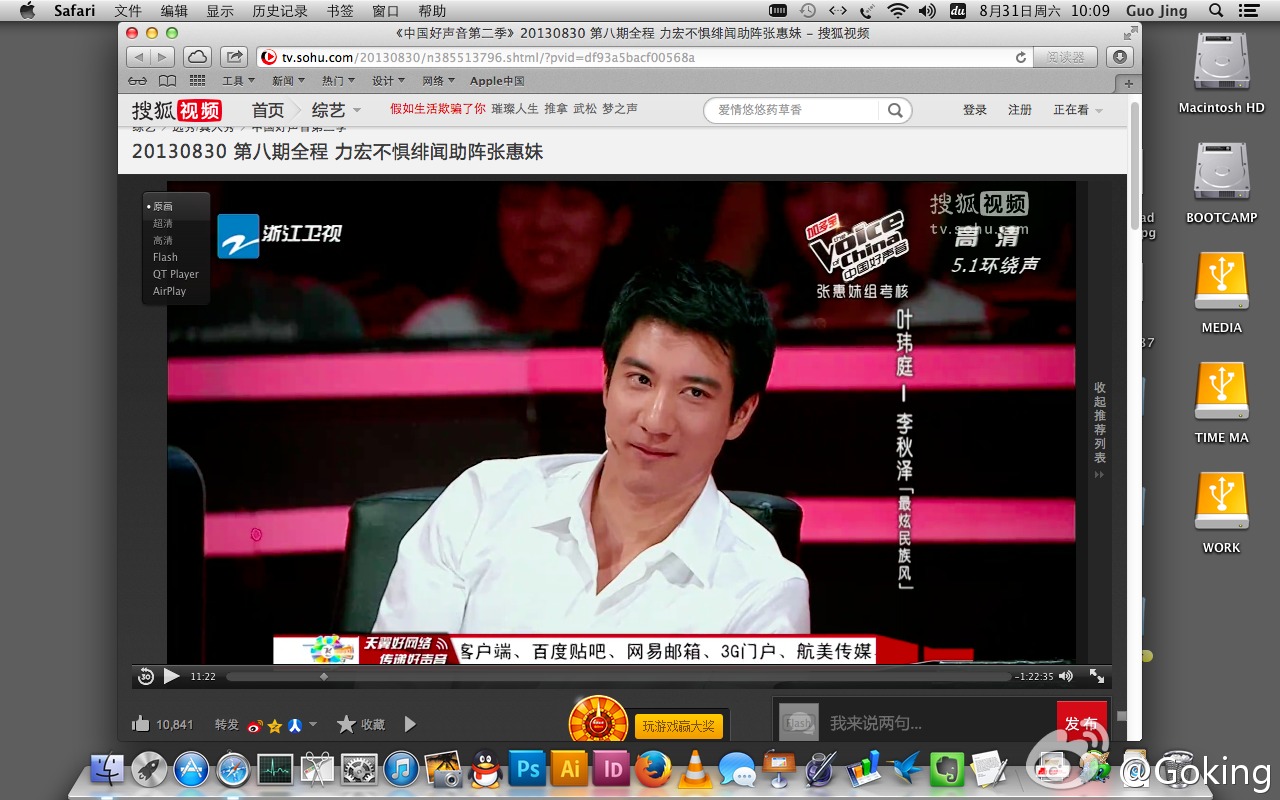Share to Qzone via yellow star icon
Screen dimensions: 1280x800
point(275,726)
